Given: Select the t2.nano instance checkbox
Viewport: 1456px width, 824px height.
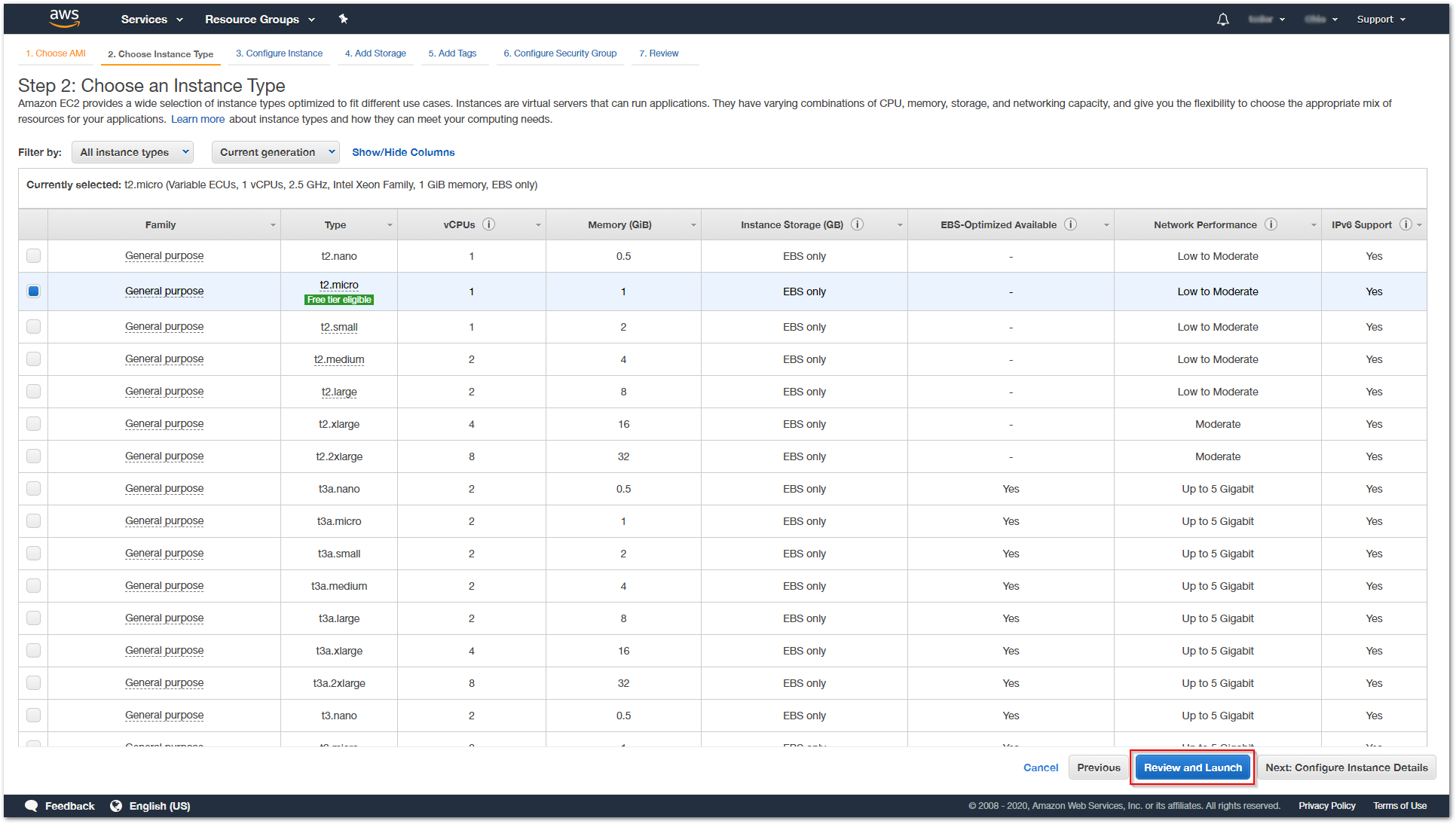Looking at the screenshot, I should tap(33, 256).
